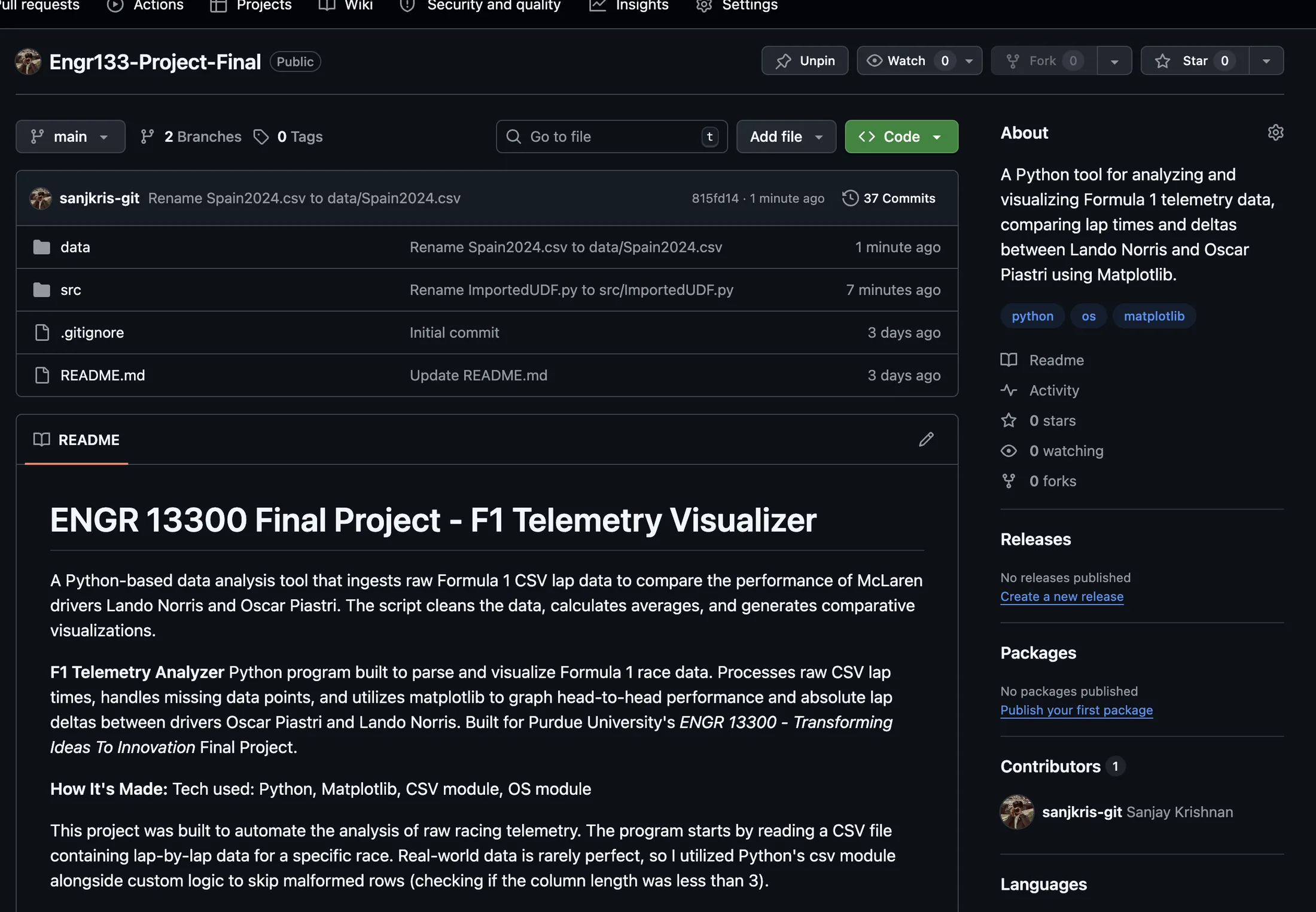
Task: View 0 Tags link
Action: (x=288, y=137)
